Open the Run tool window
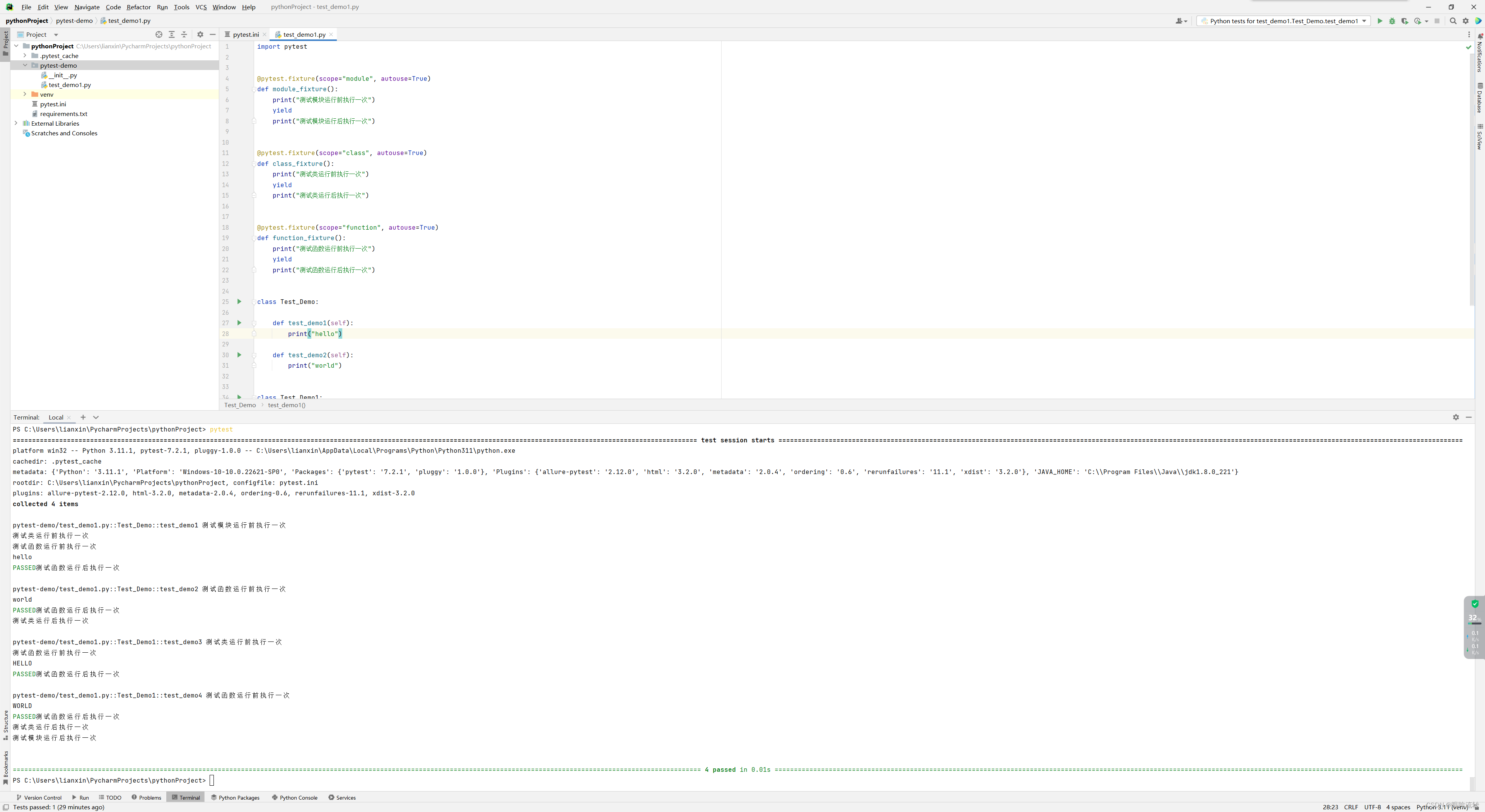Image resolution: width=1485 pixels, height=812 pixels. pos(80,798)
